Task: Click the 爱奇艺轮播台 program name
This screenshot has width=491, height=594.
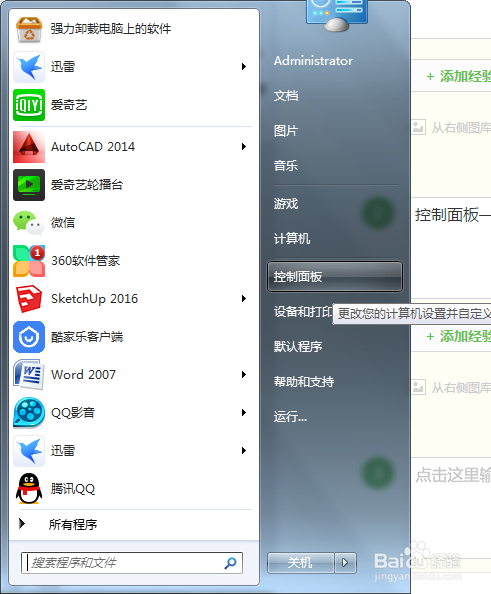Action: point(87,185)
